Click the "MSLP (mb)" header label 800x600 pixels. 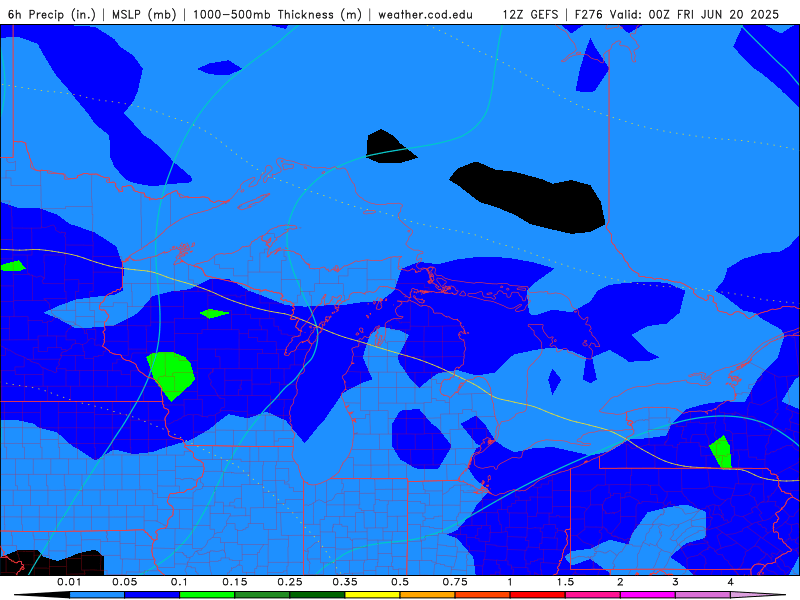pos(144,14)
